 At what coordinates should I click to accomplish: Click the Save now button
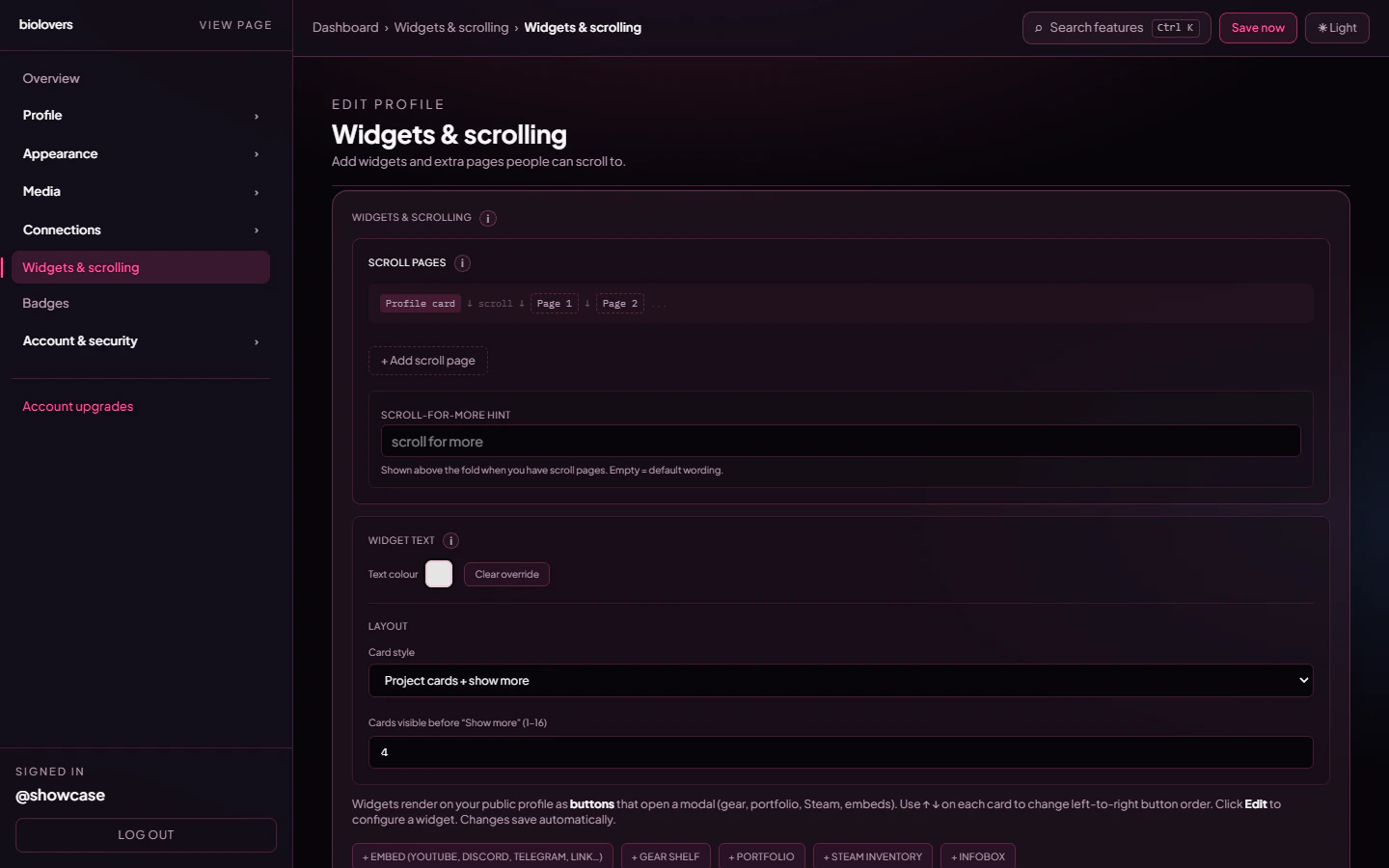click(x=1258, y=27)
